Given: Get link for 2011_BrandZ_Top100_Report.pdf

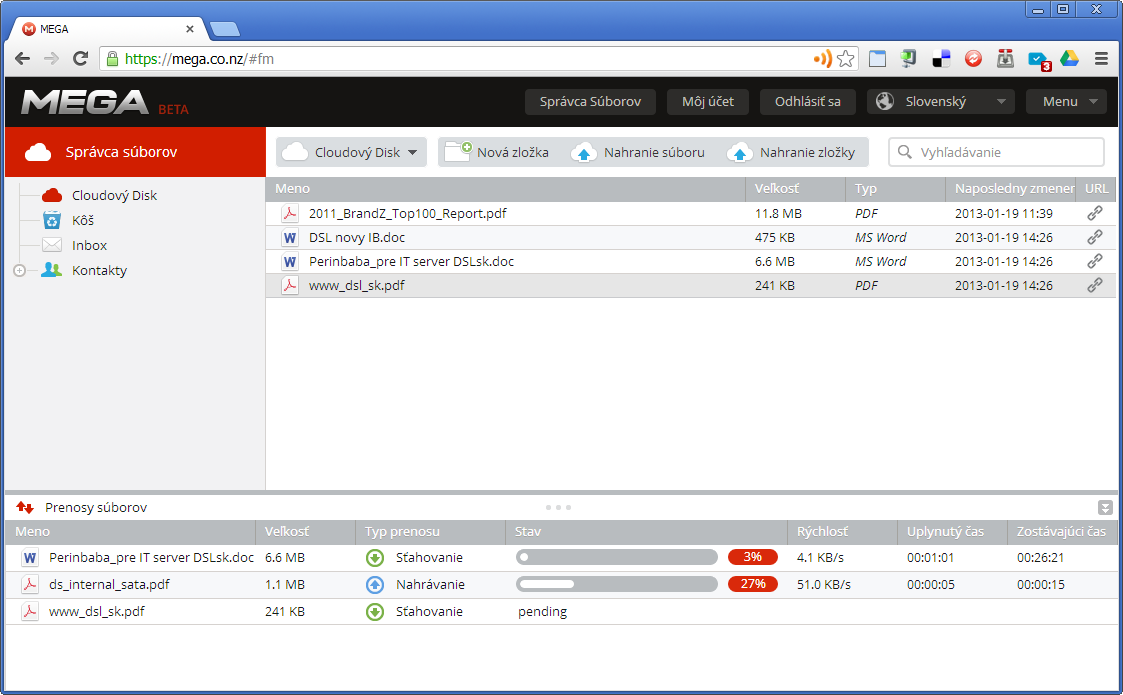Looking at the screenshot, I should (x=1095, y=213).
